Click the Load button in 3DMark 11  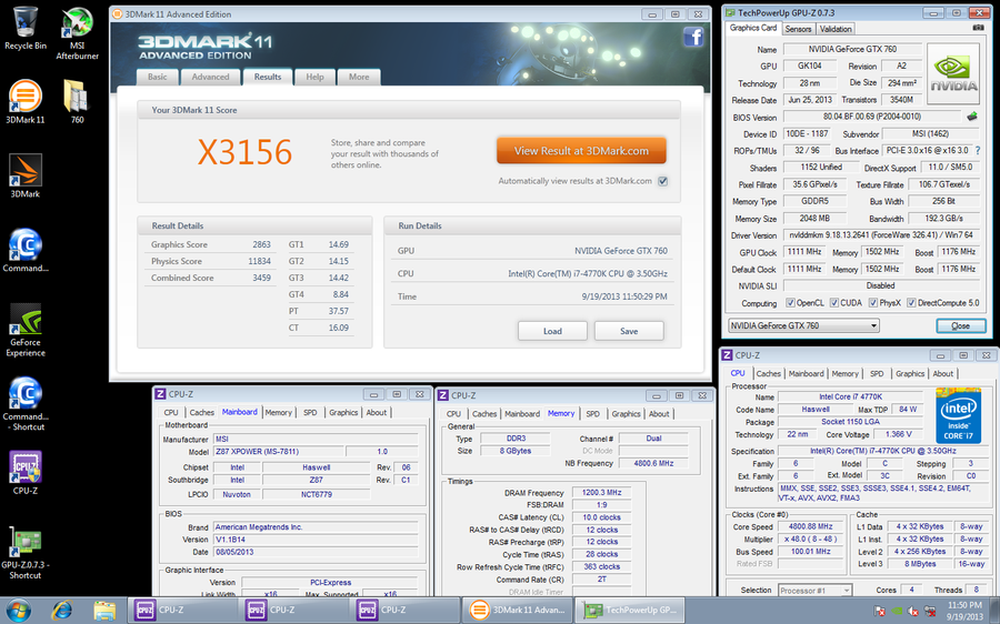tap(553, 331)
